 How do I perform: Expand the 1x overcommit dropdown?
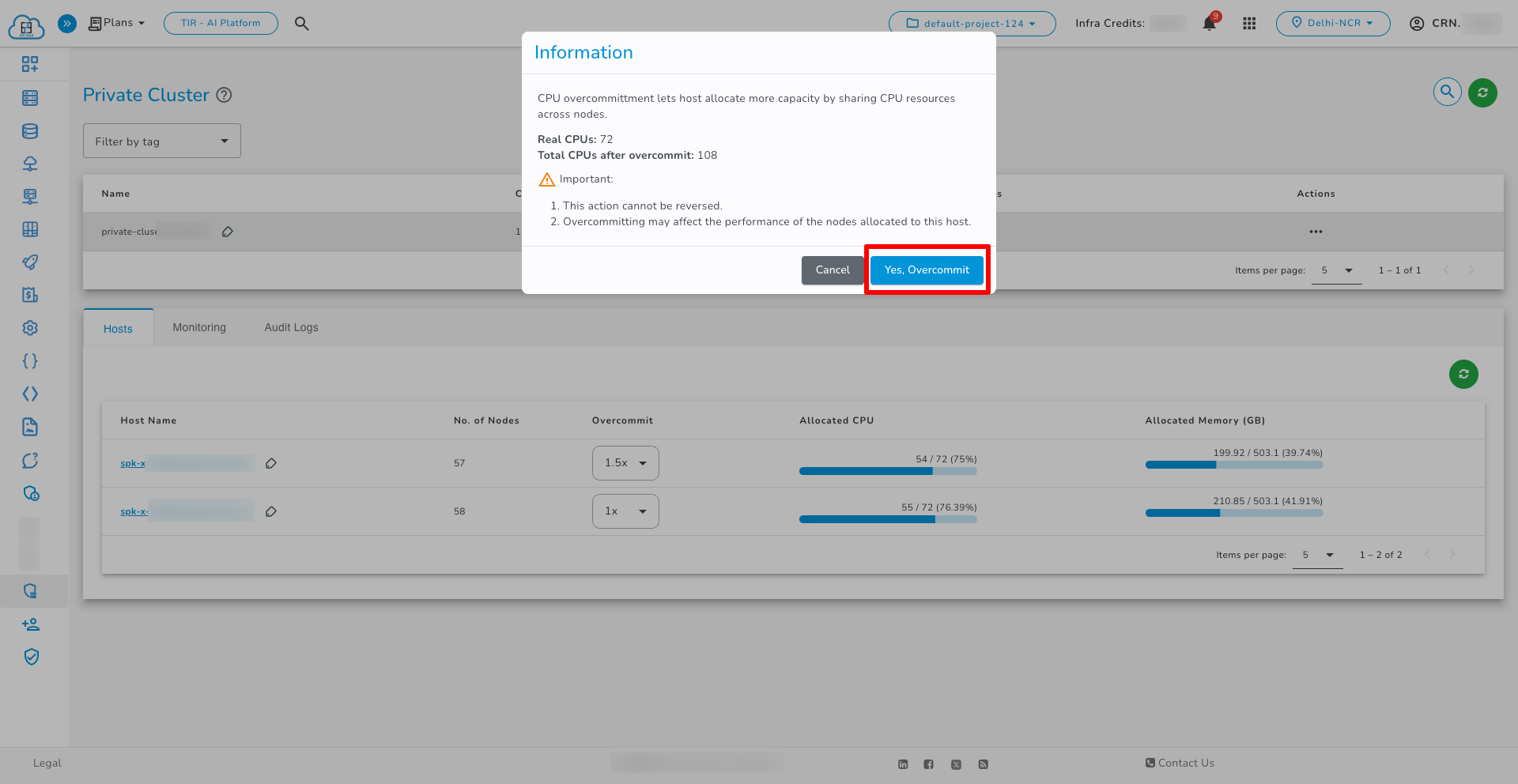pyautogui.click(x=625, y=511)
